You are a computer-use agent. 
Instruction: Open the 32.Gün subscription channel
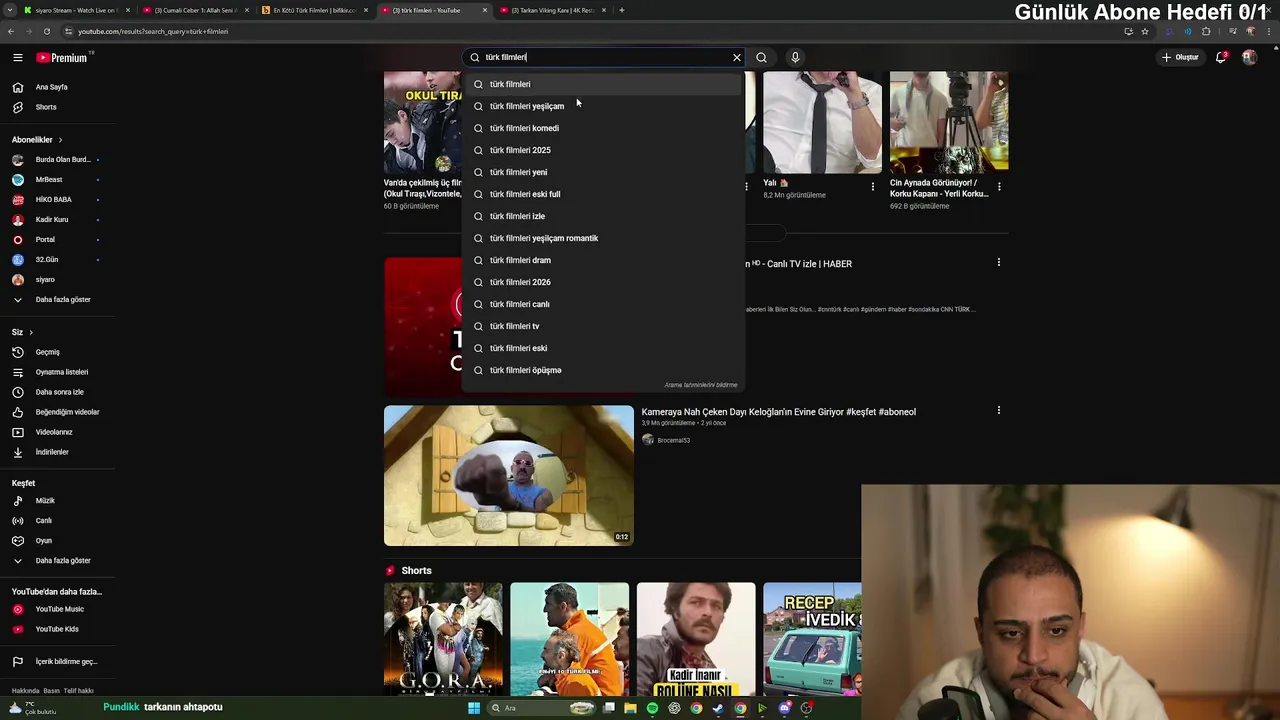(x=47, y=260)
